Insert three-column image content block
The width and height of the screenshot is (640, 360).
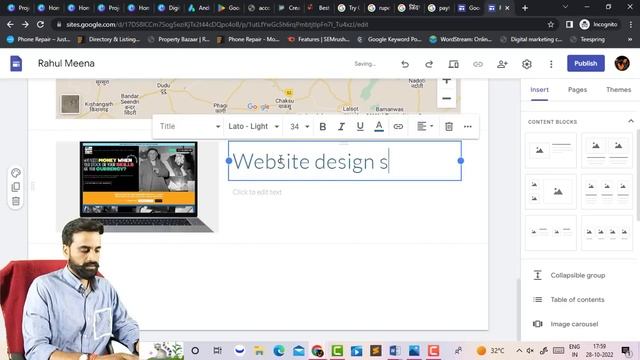607,191
